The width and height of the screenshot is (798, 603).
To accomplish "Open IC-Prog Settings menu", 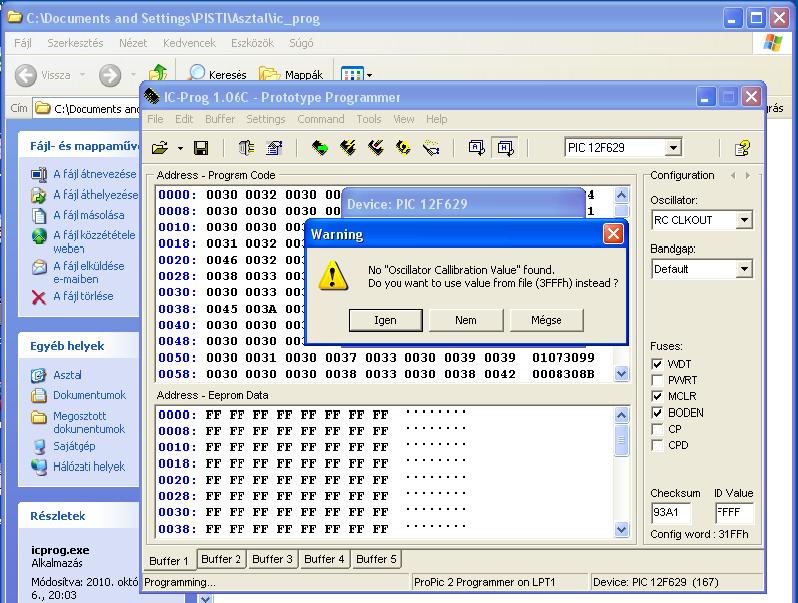I will click(266, 119).
